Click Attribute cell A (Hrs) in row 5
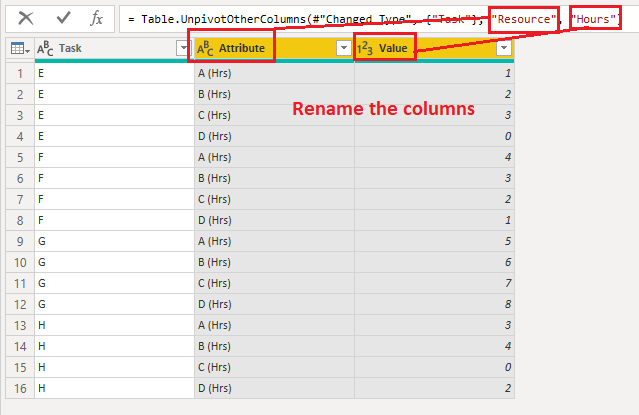This screenshot has height=415, width=639. pyautogui.click(x=274, y=157)
